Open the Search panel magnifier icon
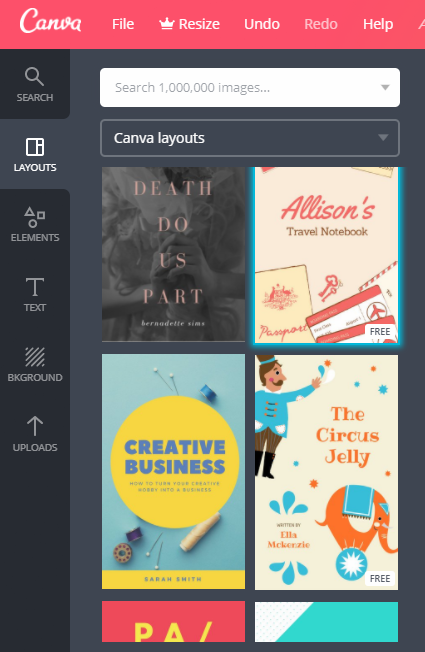Image resolution: width=425 pixels, height=652 pixels. tap(34, 77)
